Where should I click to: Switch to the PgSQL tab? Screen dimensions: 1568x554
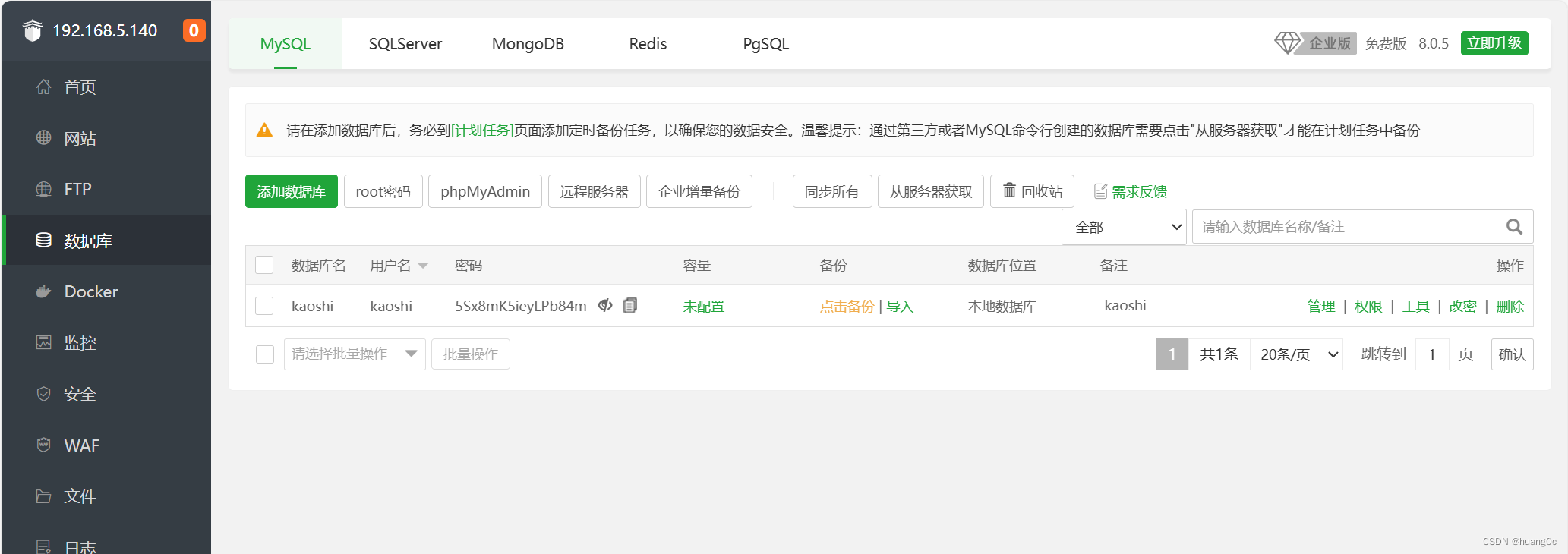(765, 44)
